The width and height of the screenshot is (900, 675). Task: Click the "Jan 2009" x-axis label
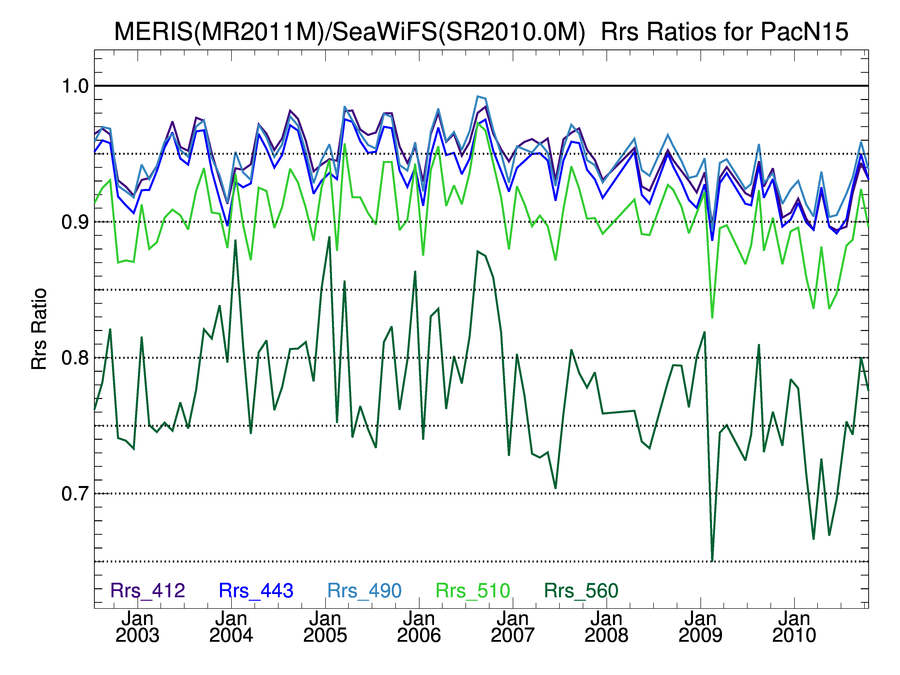[x=701, y=627]
